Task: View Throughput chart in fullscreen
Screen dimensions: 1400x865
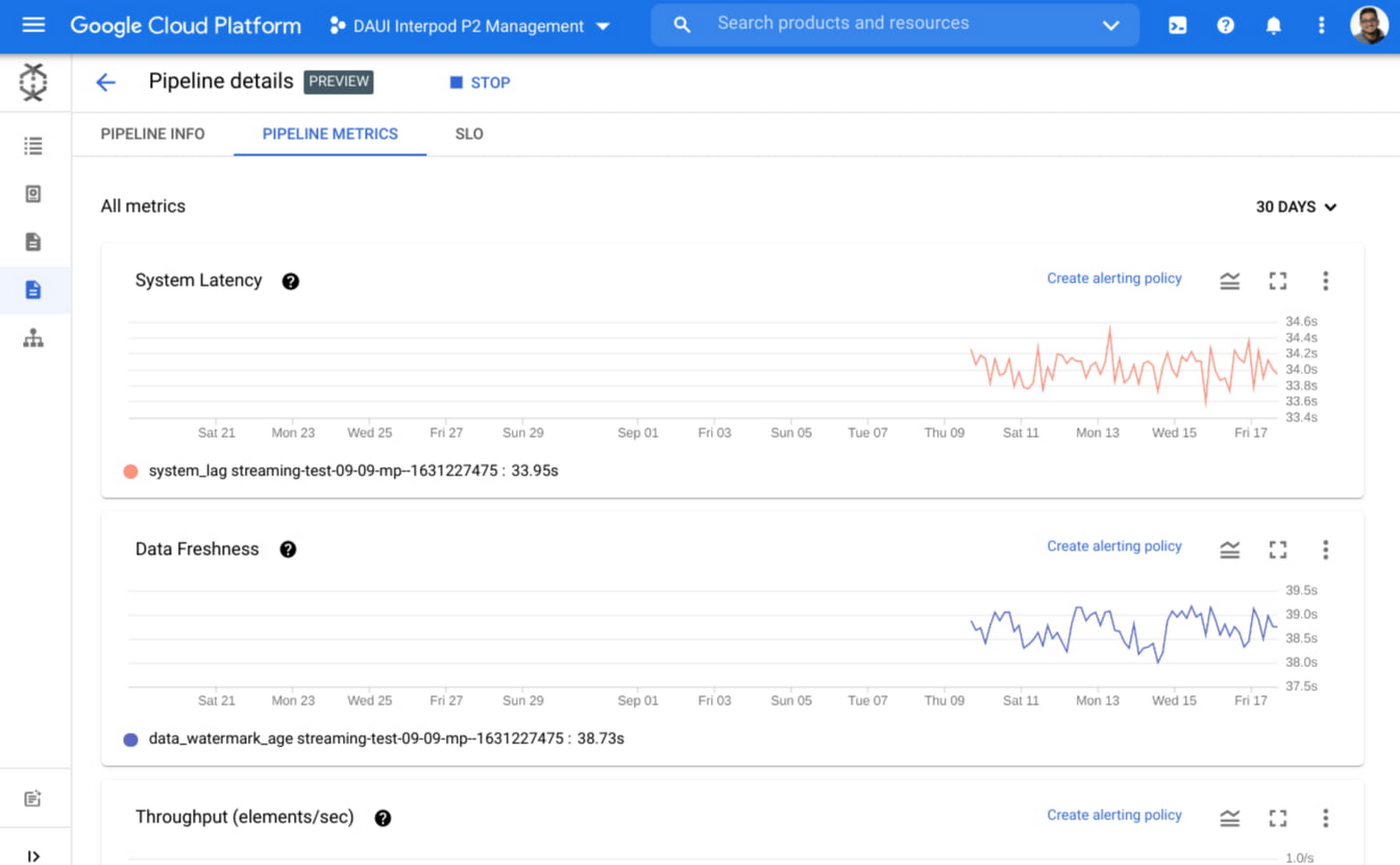Action: pos(1277,818)
